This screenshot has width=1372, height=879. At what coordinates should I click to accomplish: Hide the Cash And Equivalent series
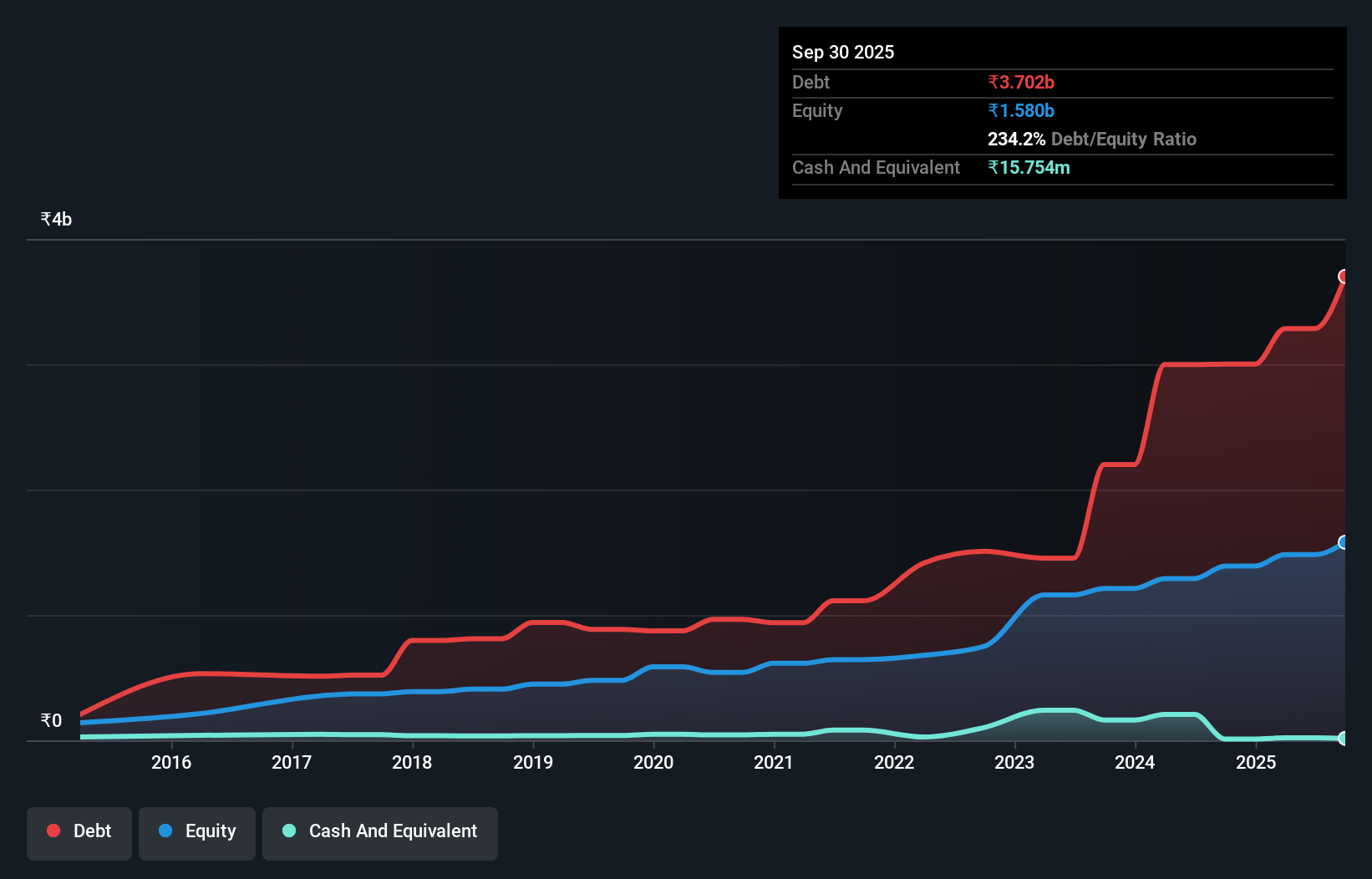(380, 833)
